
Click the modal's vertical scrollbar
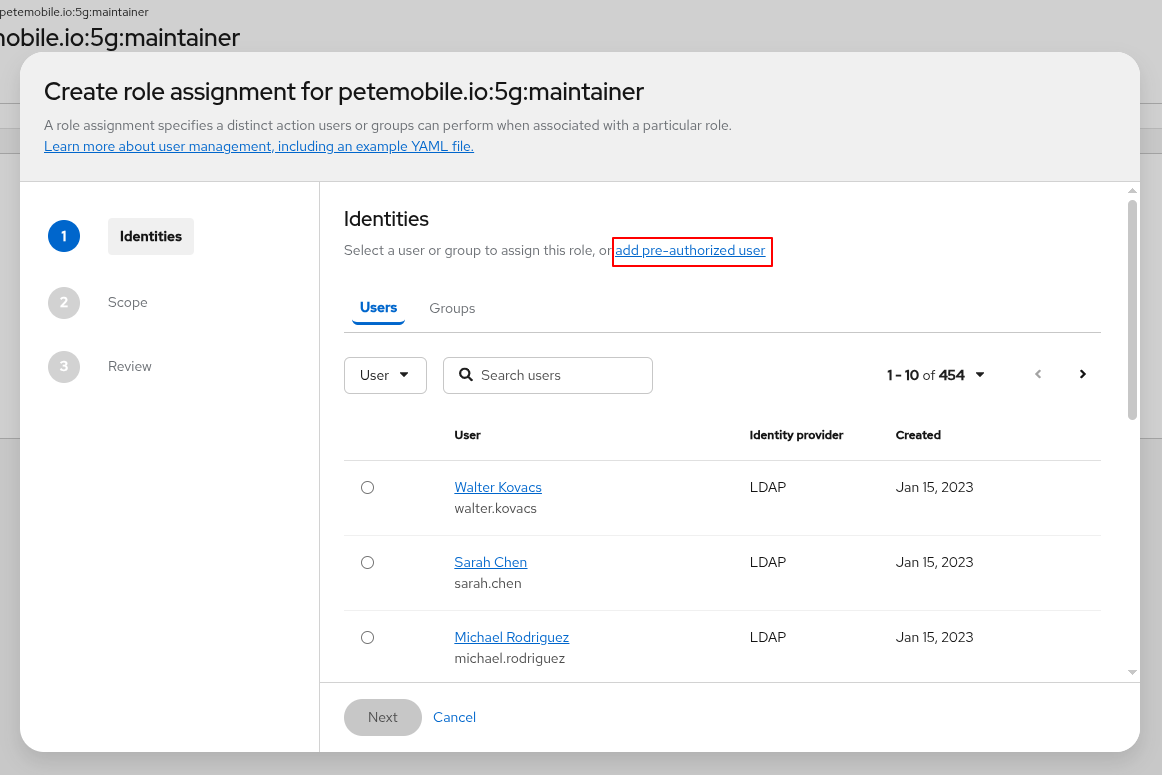coord(1132,310)
